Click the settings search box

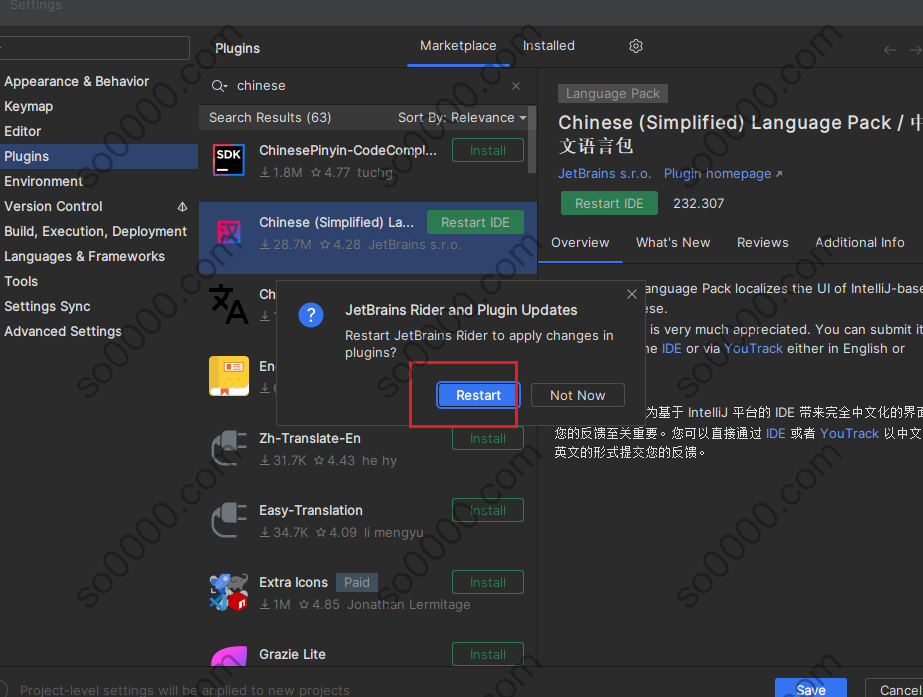94,48
